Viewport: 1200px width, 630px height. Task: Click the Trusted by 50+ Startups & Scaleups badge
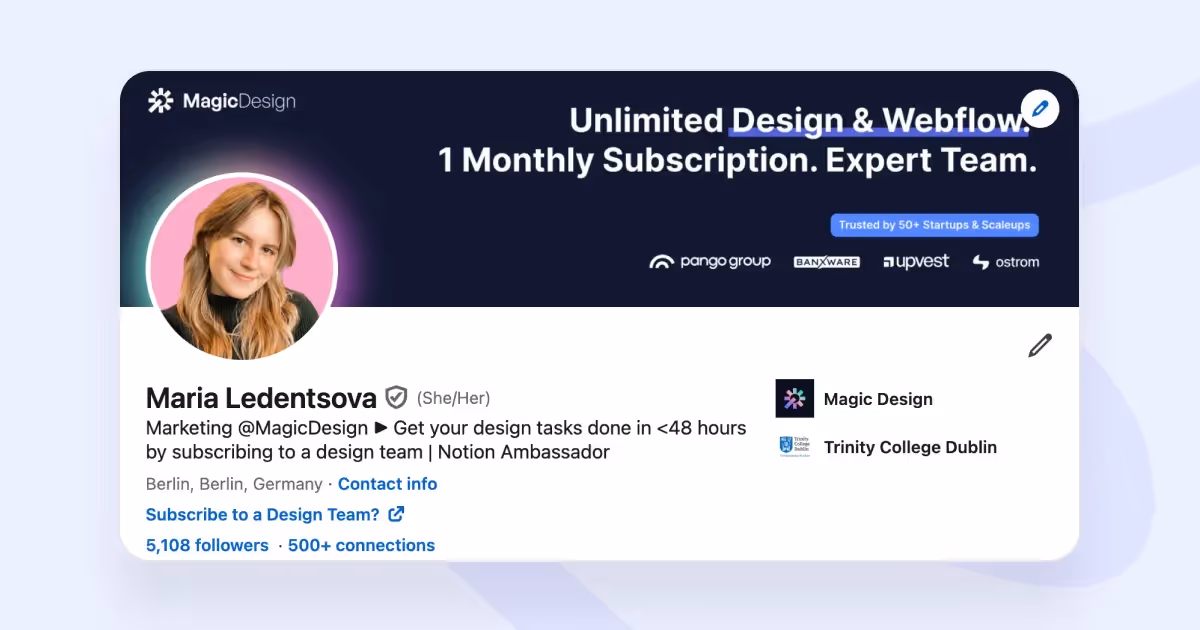[934, 225]
